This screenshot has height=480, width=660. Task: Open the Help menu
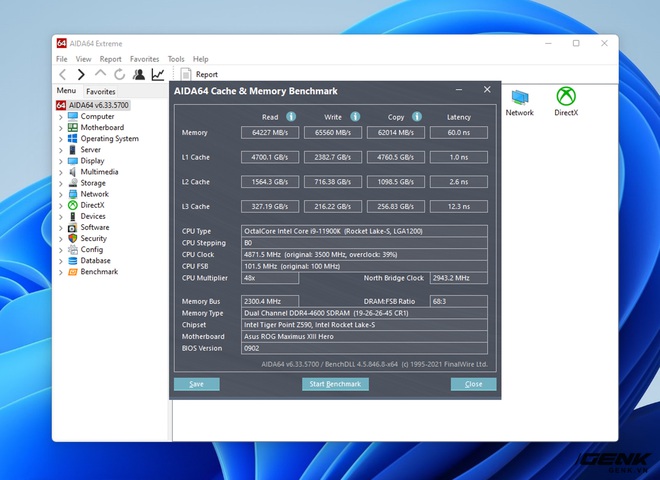coord(201,59)
